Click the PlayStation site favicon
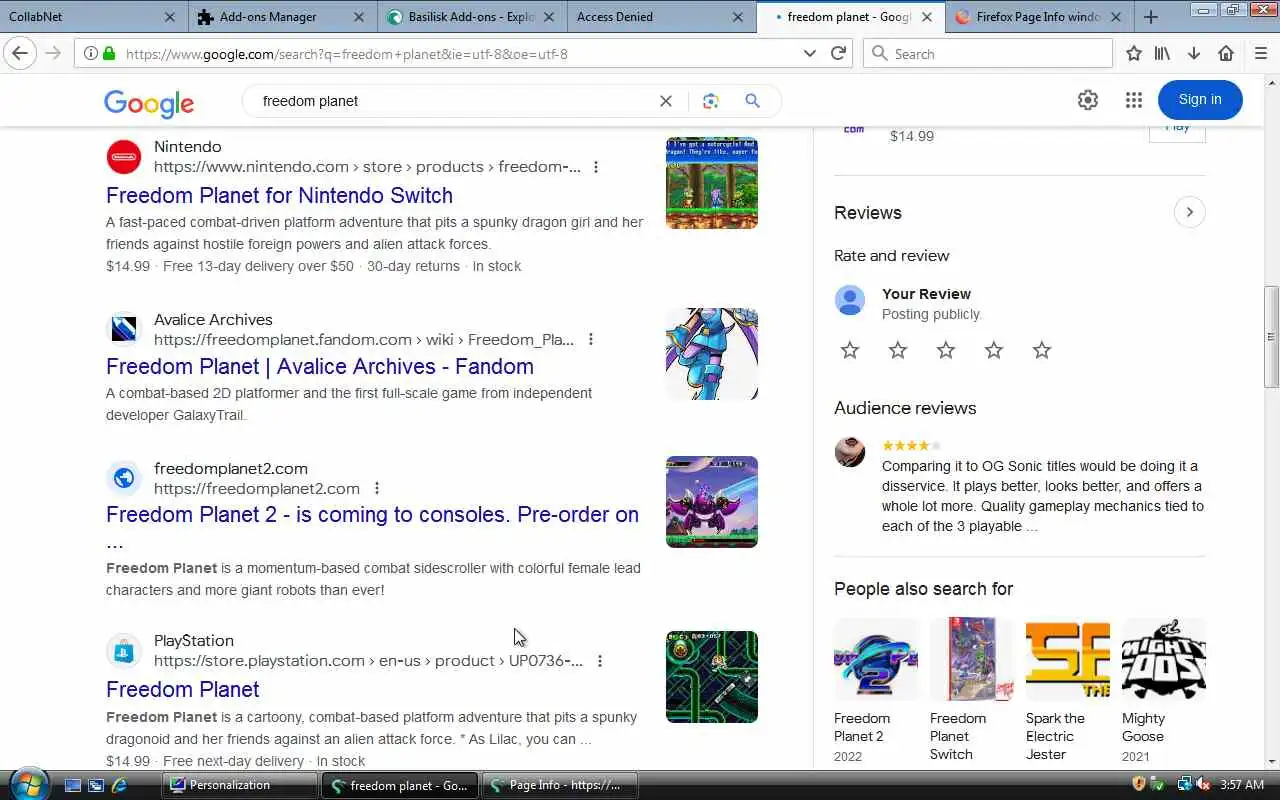1280x800 pixels. [124, 651]
